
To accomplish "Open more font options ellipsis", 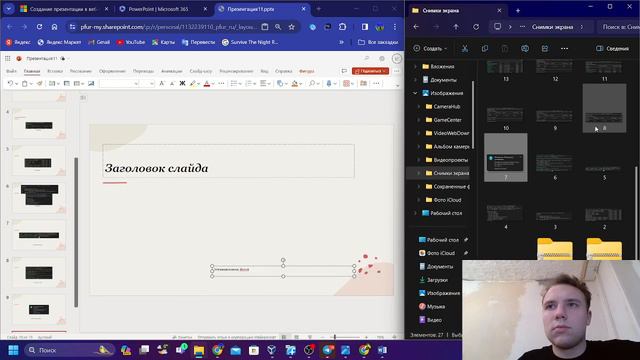I will tap(221, 83).
